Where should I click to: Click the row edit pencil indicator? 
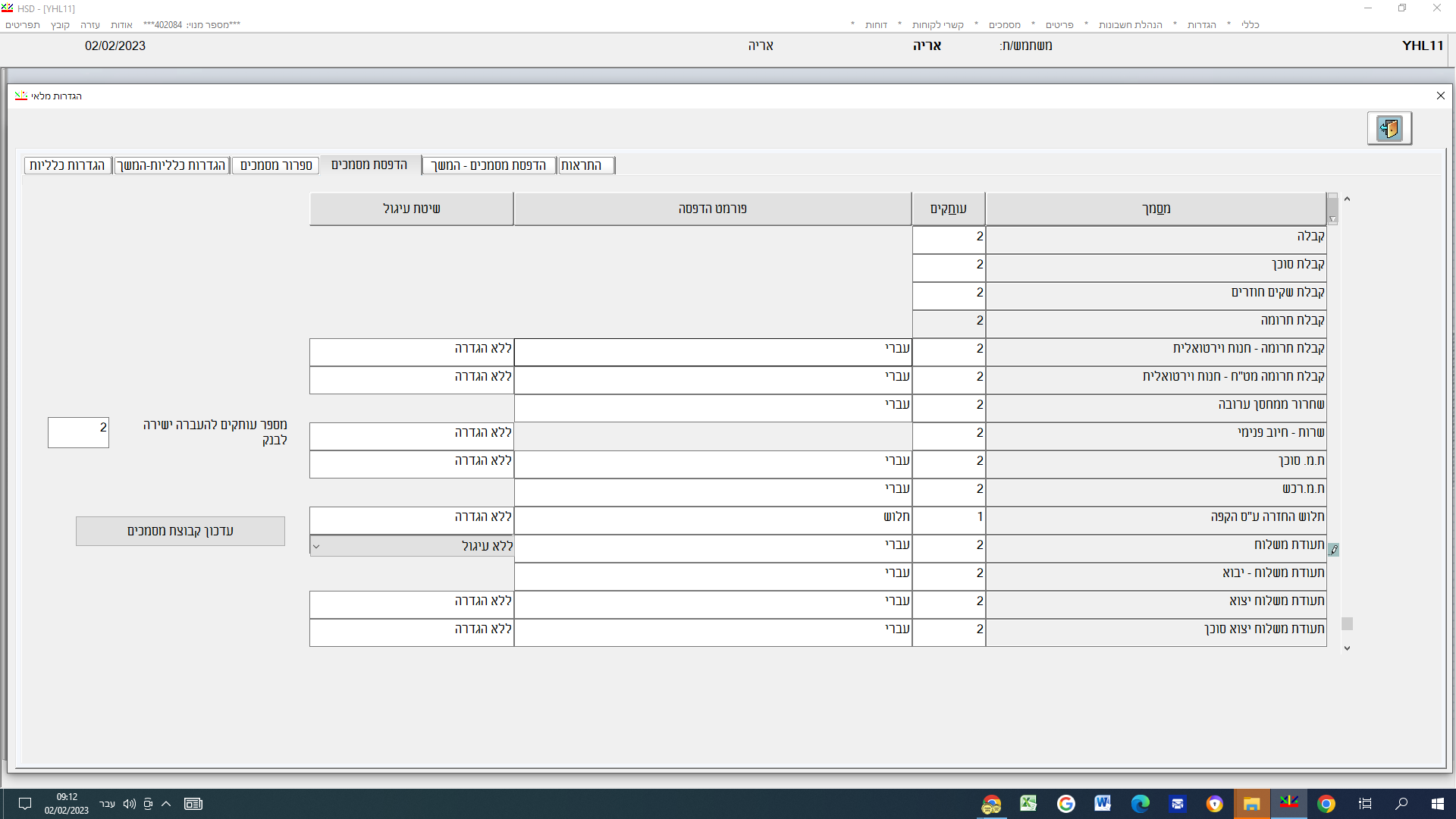pos(1333,549)
